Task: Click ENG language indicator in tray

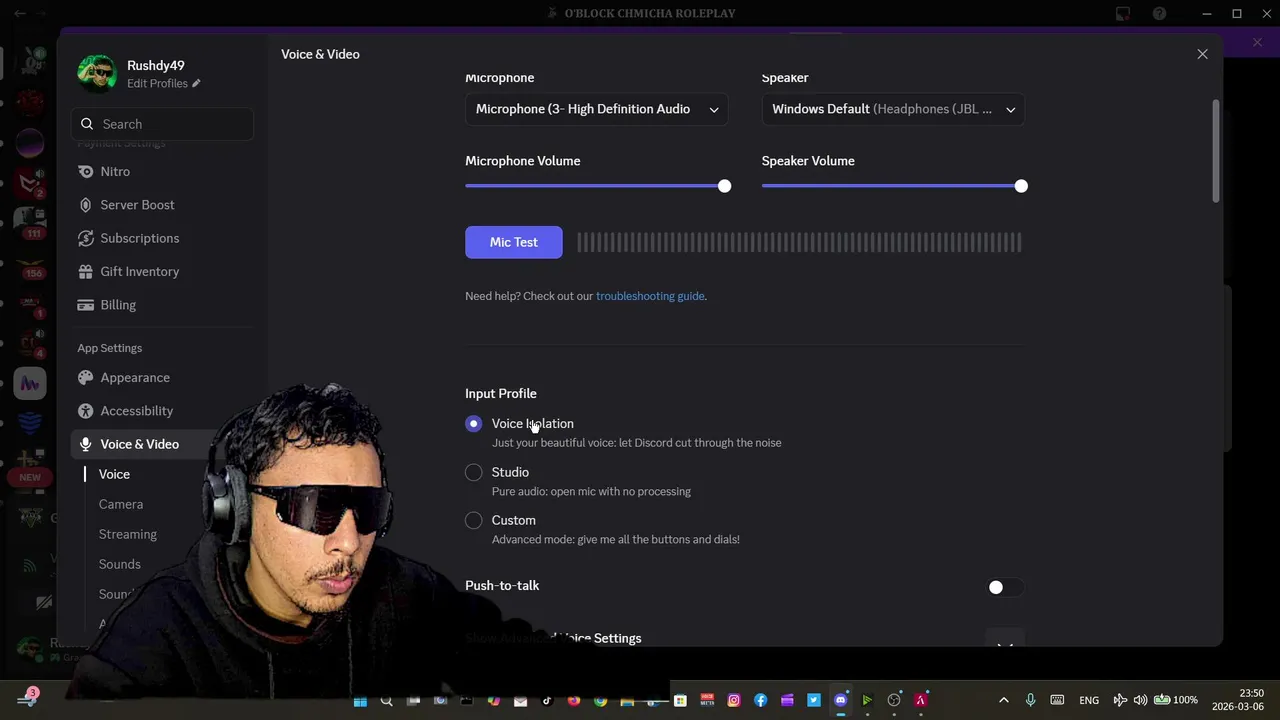Action: [x=1089, y=700]
